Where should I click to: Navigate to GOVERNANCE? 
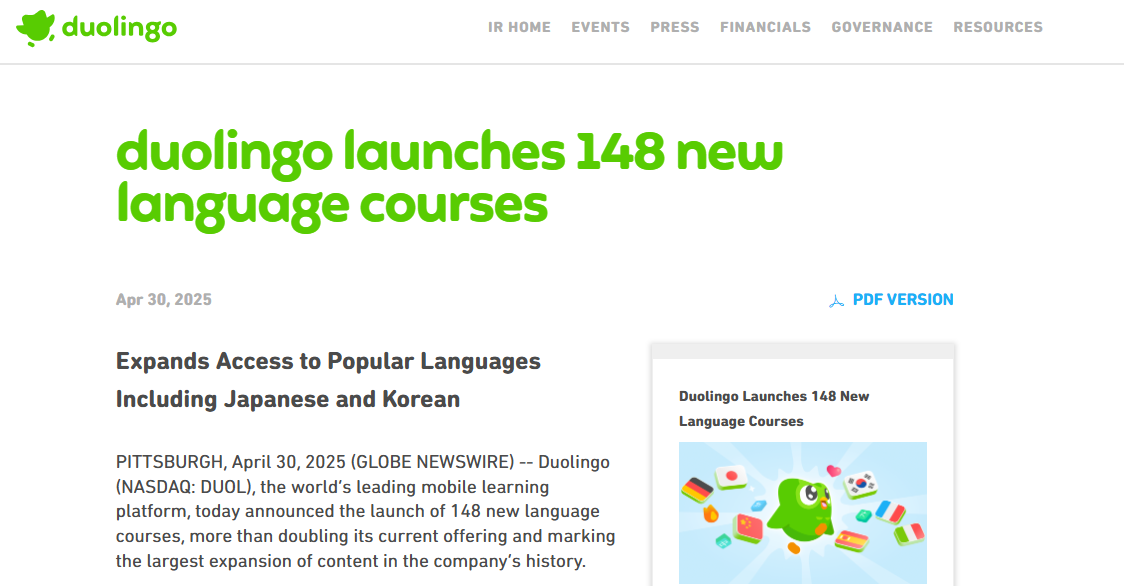[882, 27]
